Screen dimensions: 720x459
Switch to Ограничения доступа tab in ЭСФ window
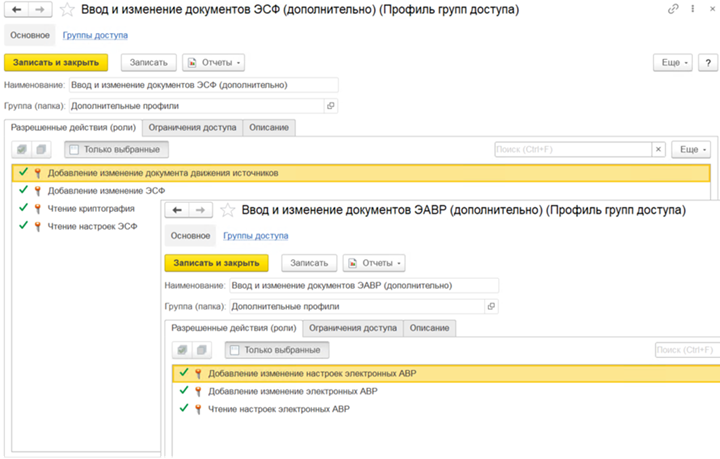pyautogui.click(x=192, y=128)
